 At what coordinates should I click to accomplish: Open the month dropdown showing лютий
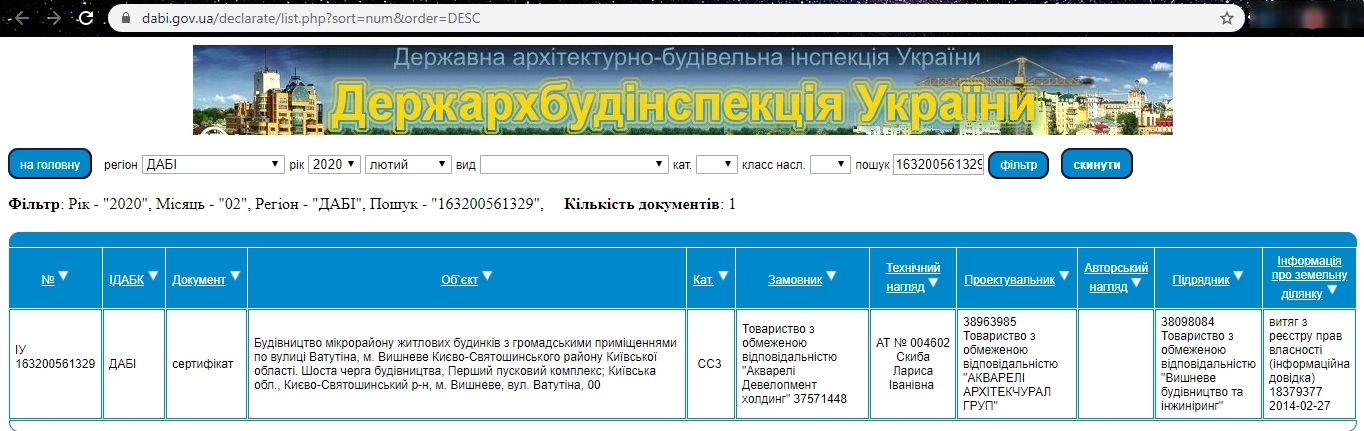pos(409,164)
